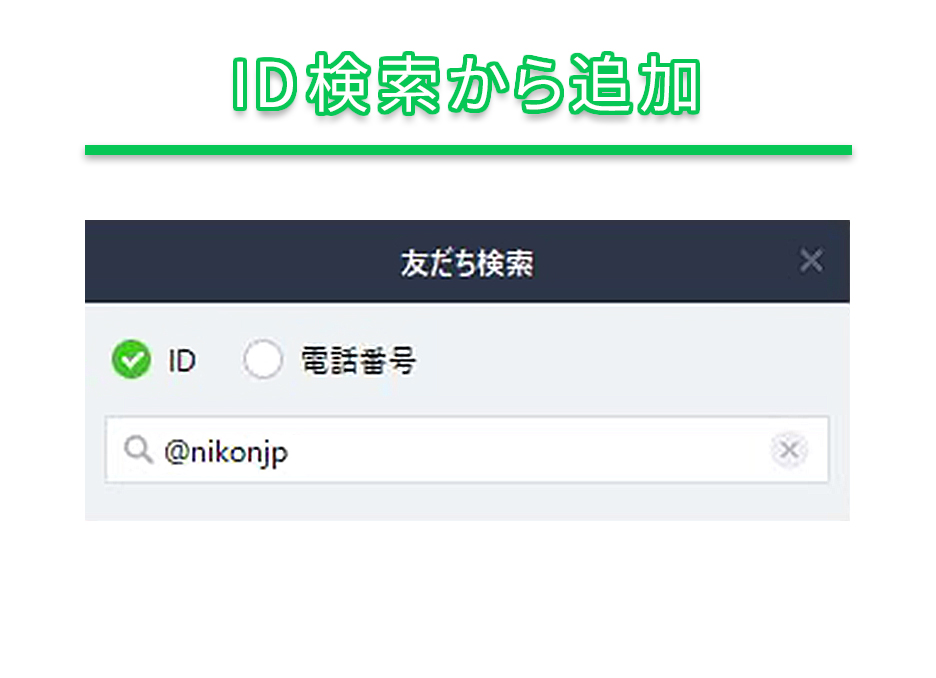The image size is (936, 678).
Task: Clear the search text with the X icon
Action: [x=789, y=449]
